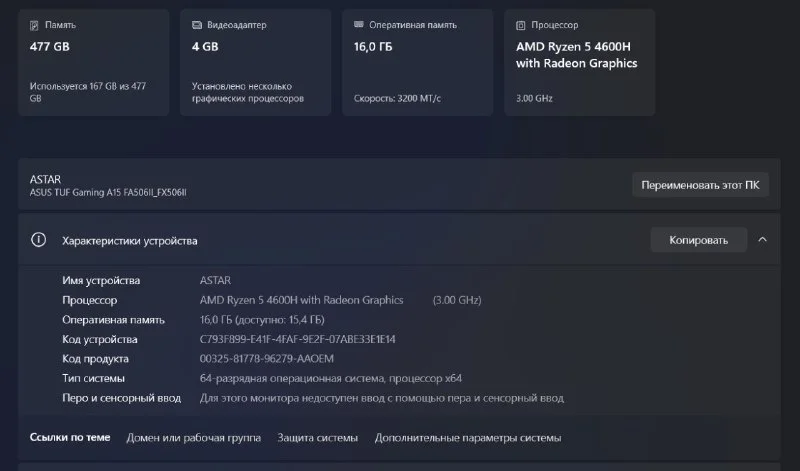Collapse the Характеристики устройства section chevron
The width and height of the screenshot is (800, 471).
pos(762,240)
